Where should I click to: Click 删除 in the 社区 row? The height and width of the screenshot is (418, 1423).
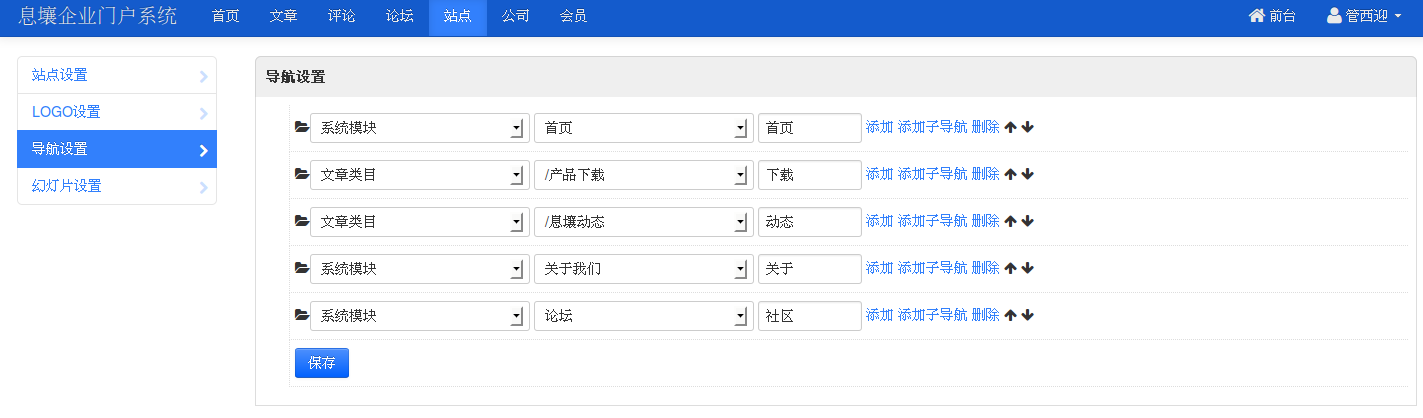985,315
